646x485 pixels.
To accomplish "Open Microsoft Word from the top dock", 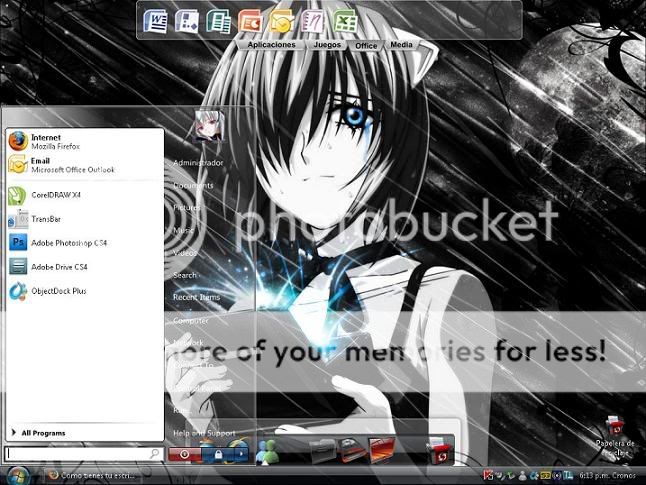I will click(x=157, y=20).
